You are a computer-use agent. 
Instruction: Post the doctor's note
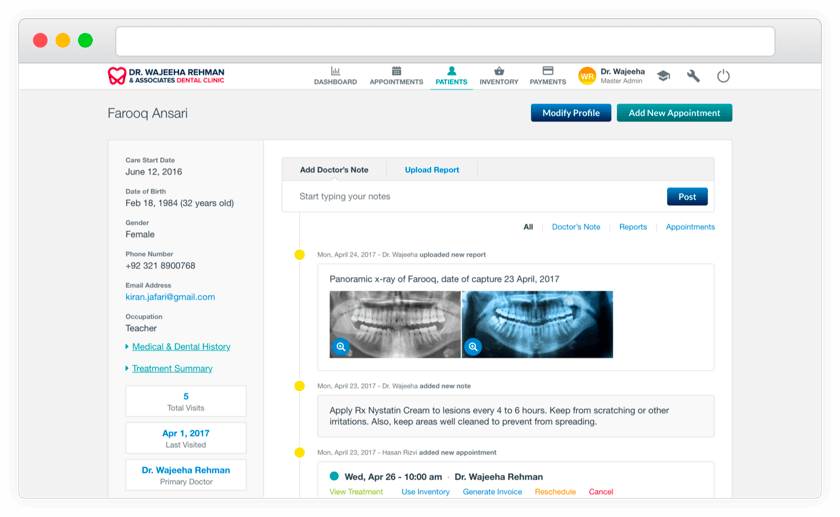pyautogui.click(x=687, y=197)
